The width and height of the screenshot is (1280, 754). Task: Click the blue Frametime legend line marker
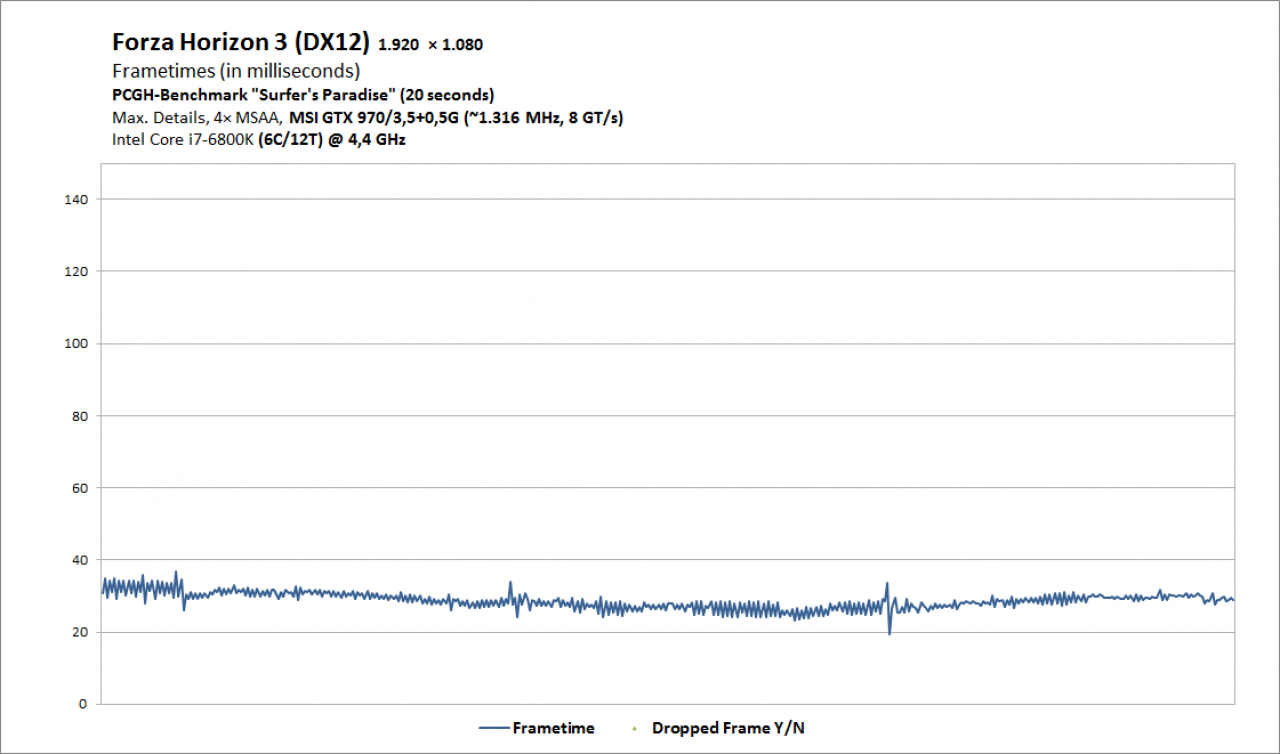point(493,728)
